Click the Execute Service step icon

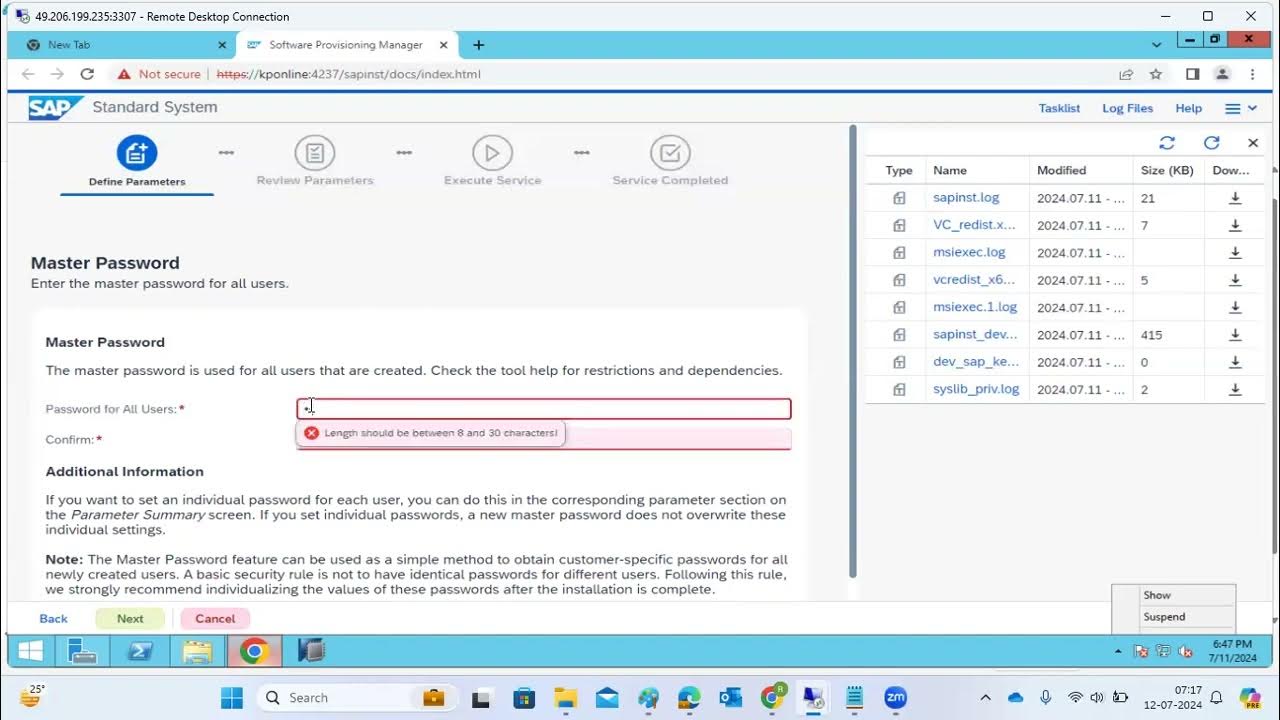tap(492, 153)
